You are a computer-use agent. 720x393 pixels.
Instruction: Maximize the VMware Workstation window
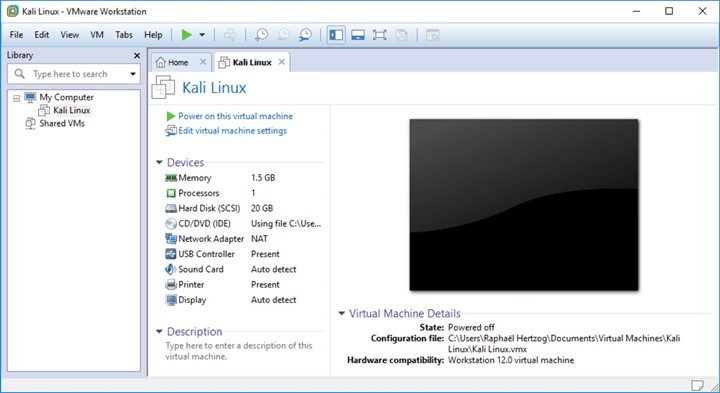669,11
